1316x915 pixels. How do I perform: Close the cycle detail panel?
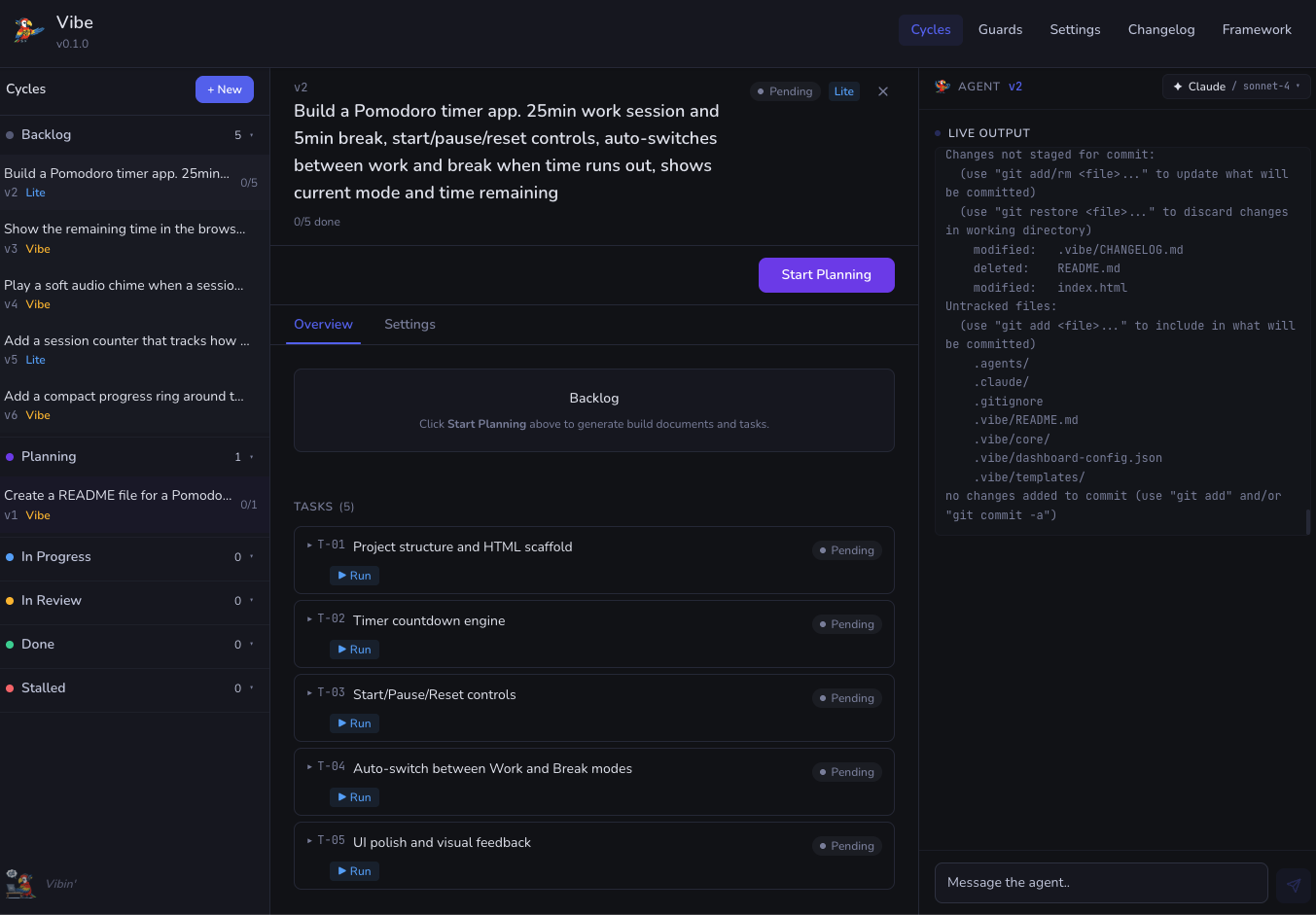coord(883,91)
